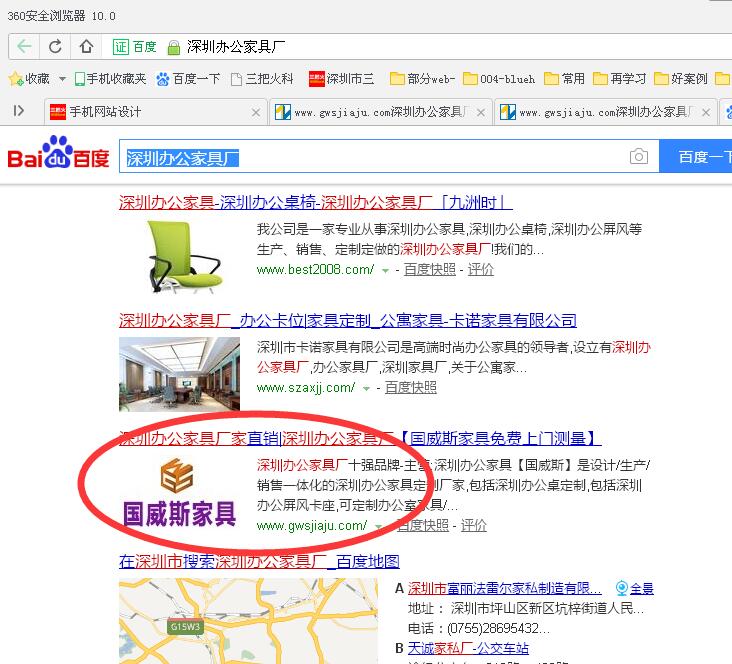Open 百度快照 for www.szaxjj.com result

point(411,388)
